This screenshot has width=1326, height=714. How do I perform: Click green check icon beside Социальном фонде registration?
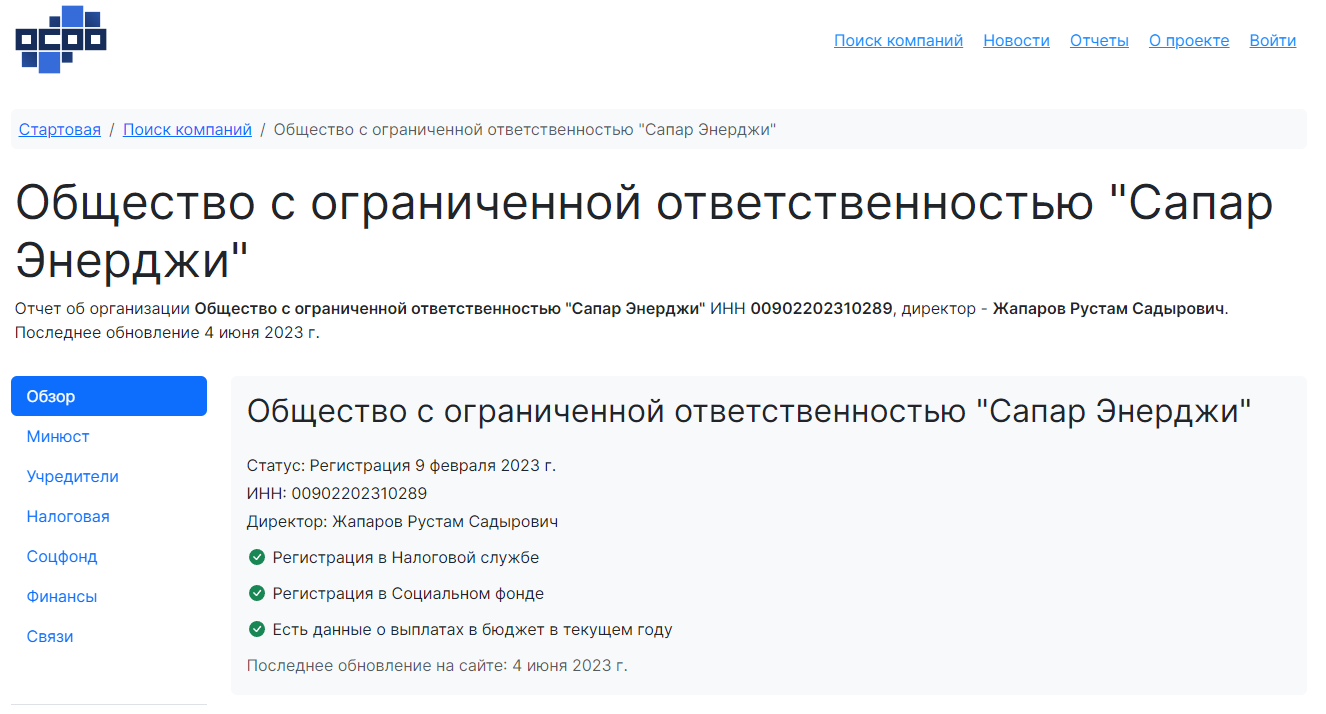[x=256, y=593]
